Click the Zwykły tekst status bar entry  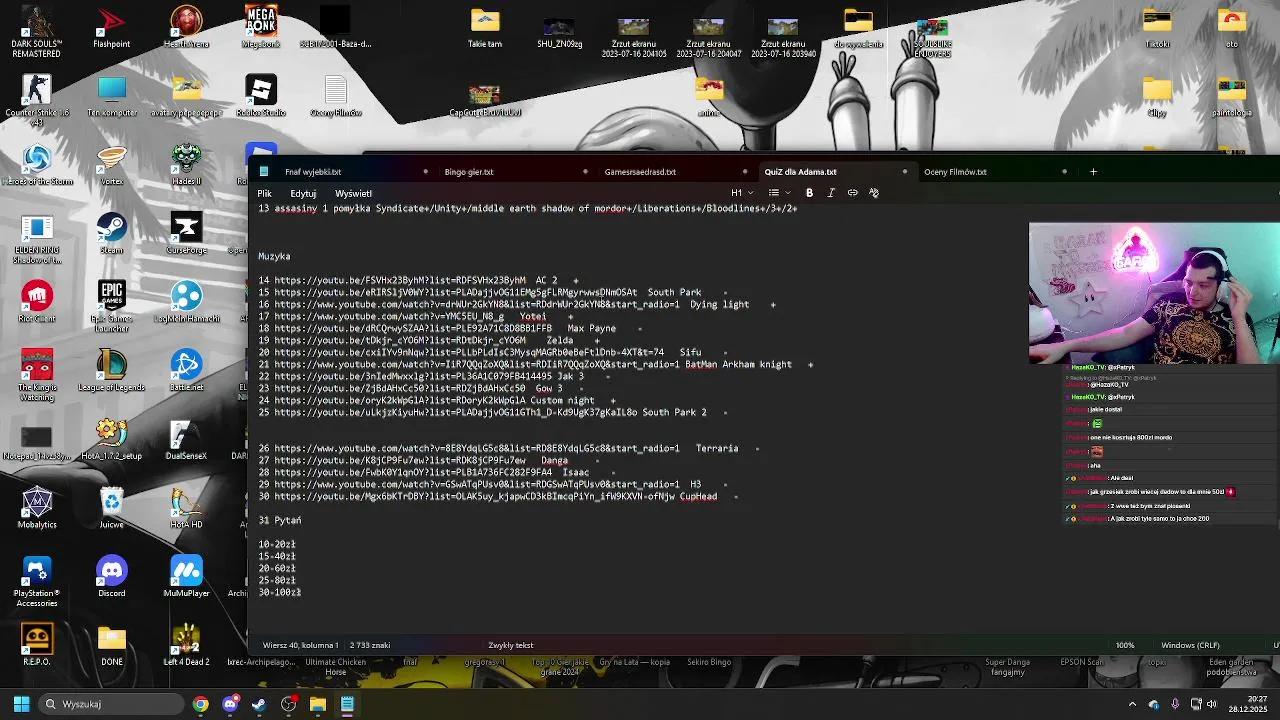coord(511,645)
